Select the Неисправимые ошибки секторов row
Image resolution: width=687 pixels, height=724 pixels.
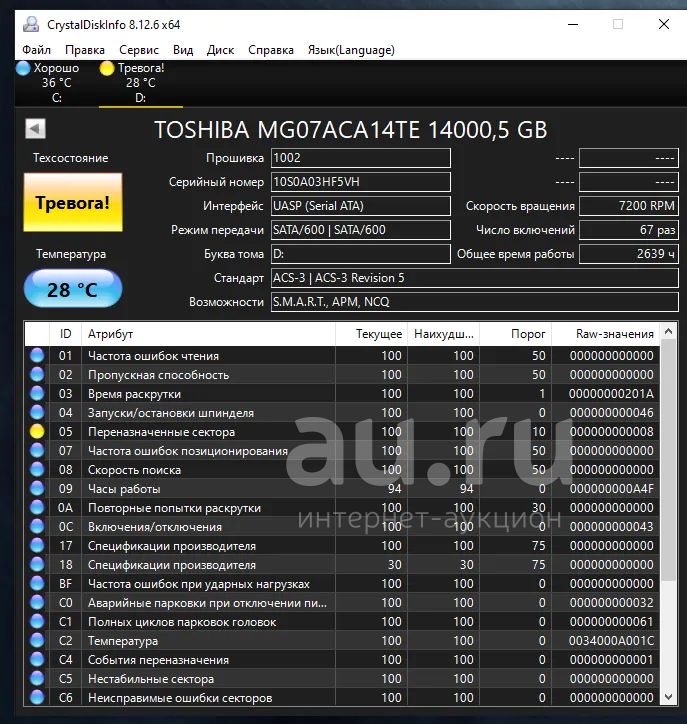pos(342,697)
